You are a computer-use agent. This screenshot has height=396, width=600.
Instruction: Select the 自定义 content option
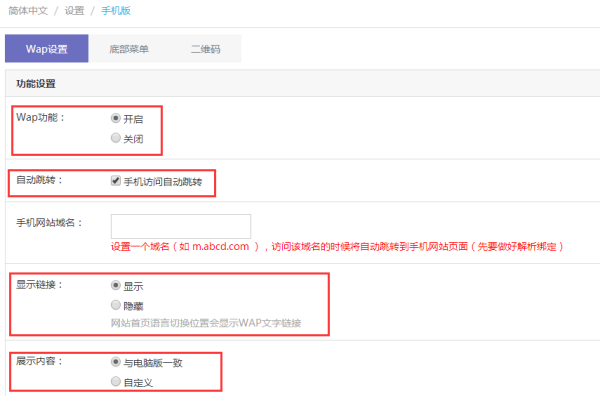116,381
